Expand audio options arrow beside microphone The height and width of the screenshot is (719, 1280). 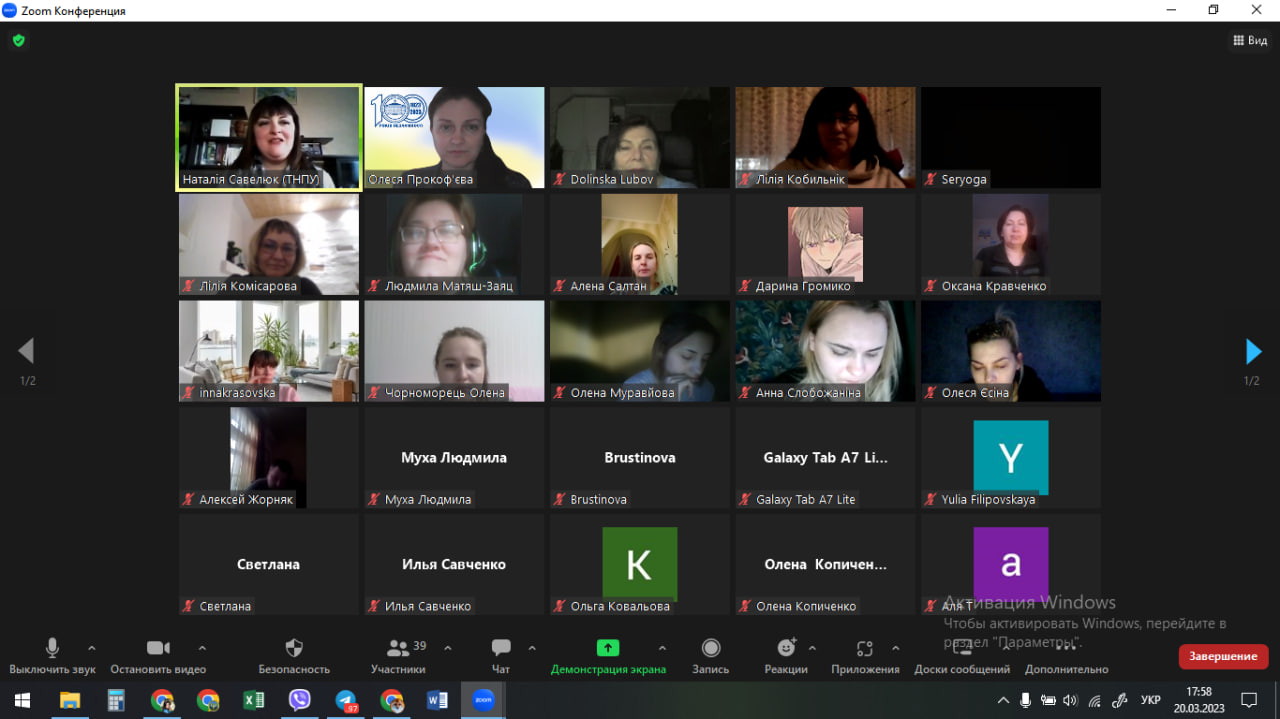[x=92, y=647]
